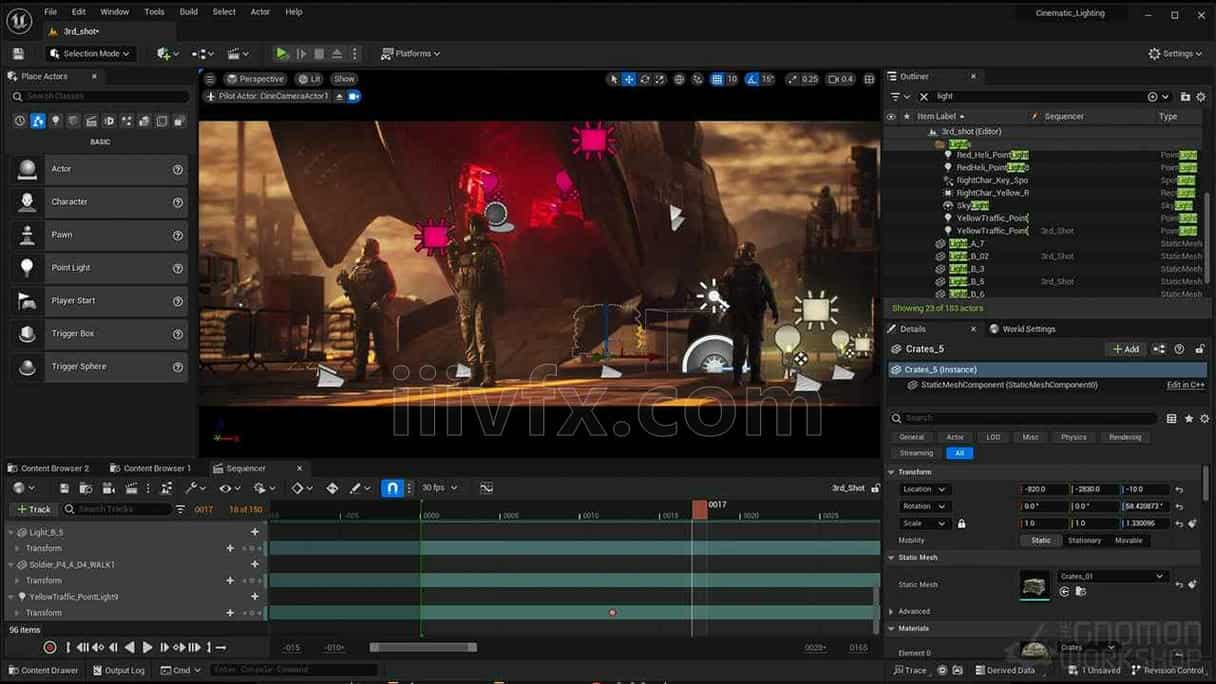Toggle rotation snapping angle icon

pos(751,79)
